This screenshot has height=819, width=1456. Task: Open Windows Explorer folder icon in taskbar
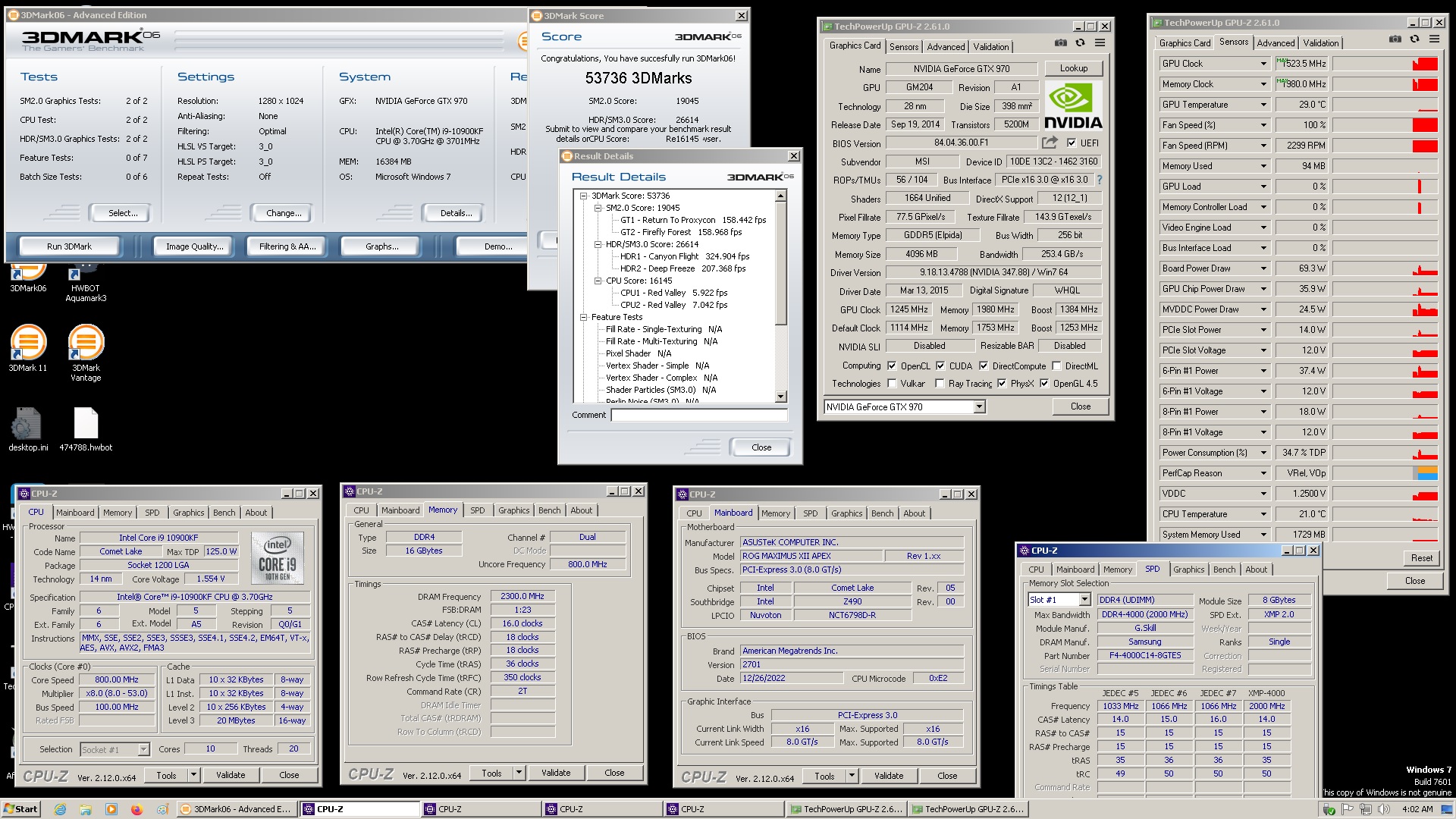(x=86, y=809)
